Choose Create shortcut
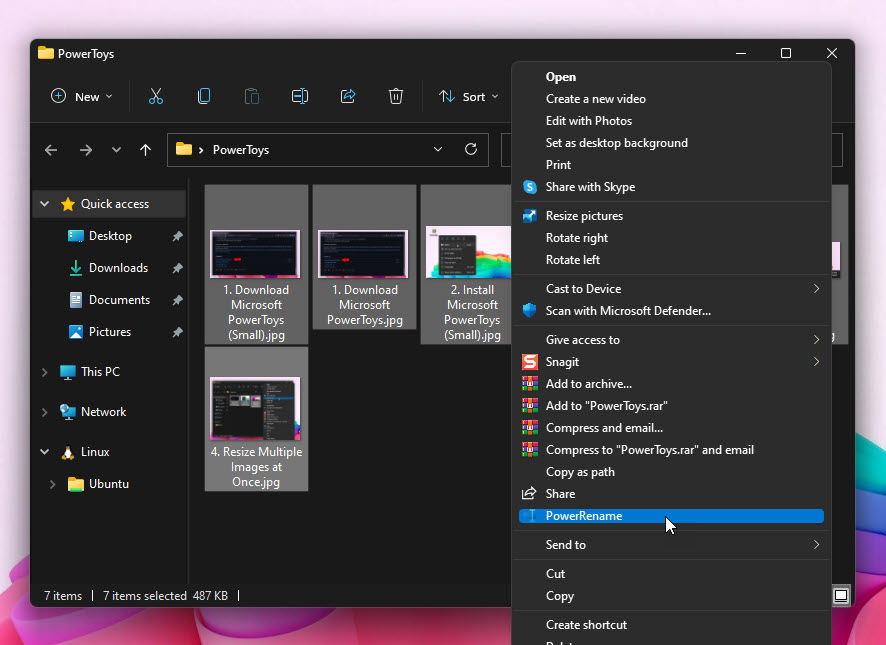Screen dimensions: 886x645 tap(671, 625)
